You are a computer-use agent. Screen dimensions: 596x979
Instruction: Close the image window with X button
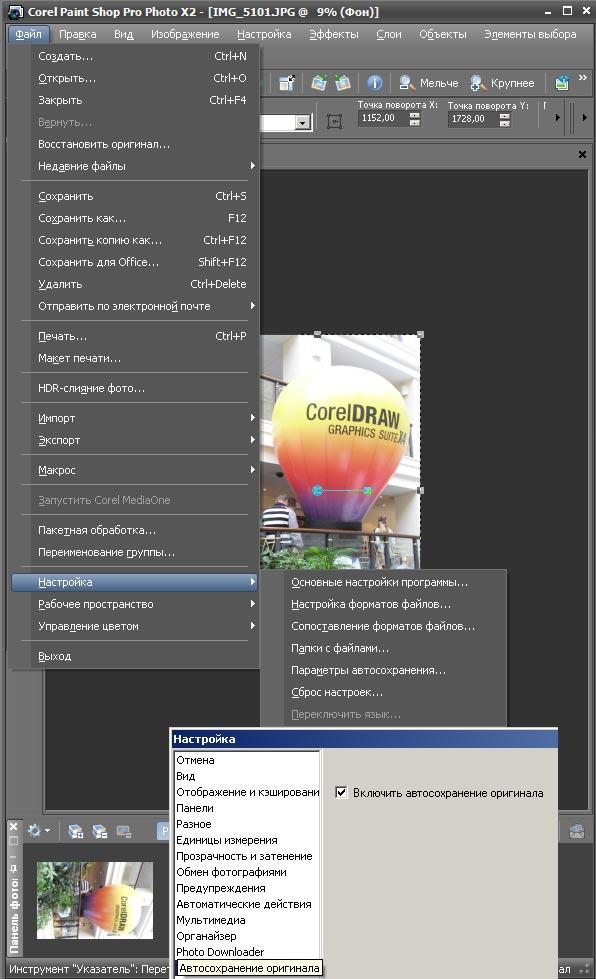tap(582, 154)
